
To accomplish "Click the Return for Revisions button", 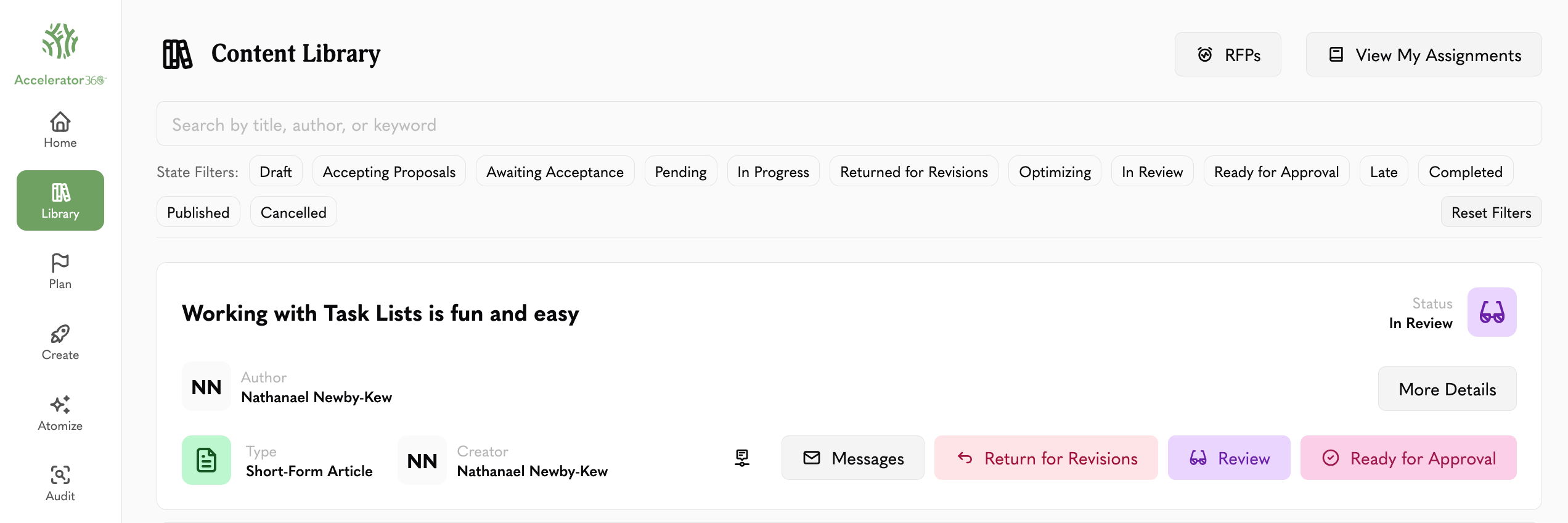I will point(1046,458).
